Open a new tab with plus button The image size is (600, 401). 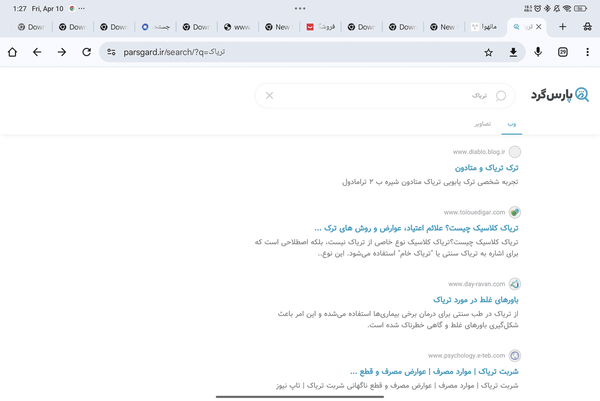[563, 27]
